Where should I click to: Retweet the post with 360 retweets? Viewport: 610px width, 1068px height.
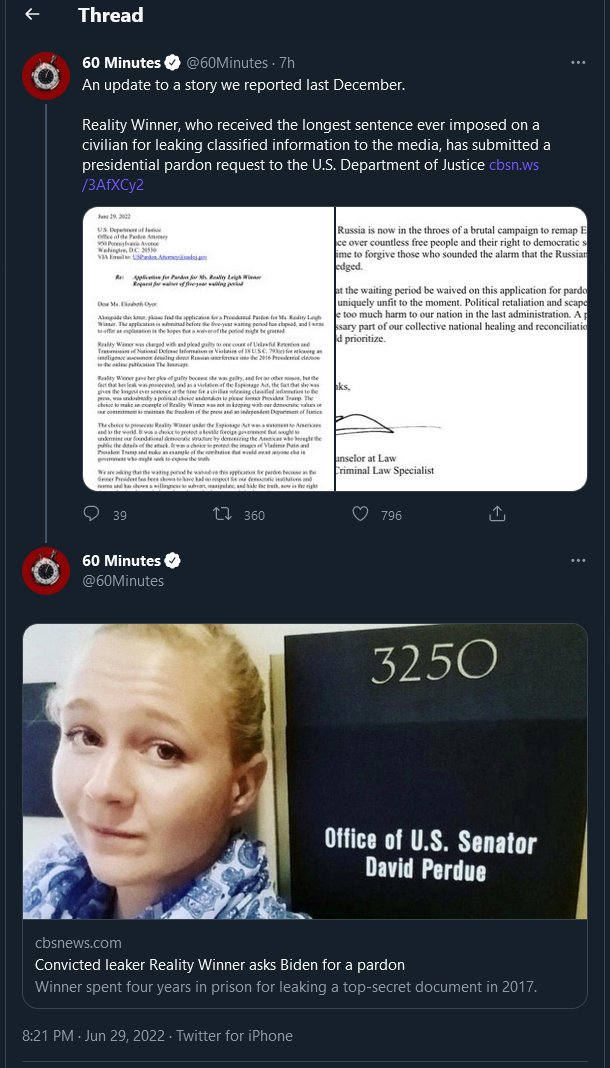pos(222,514)
